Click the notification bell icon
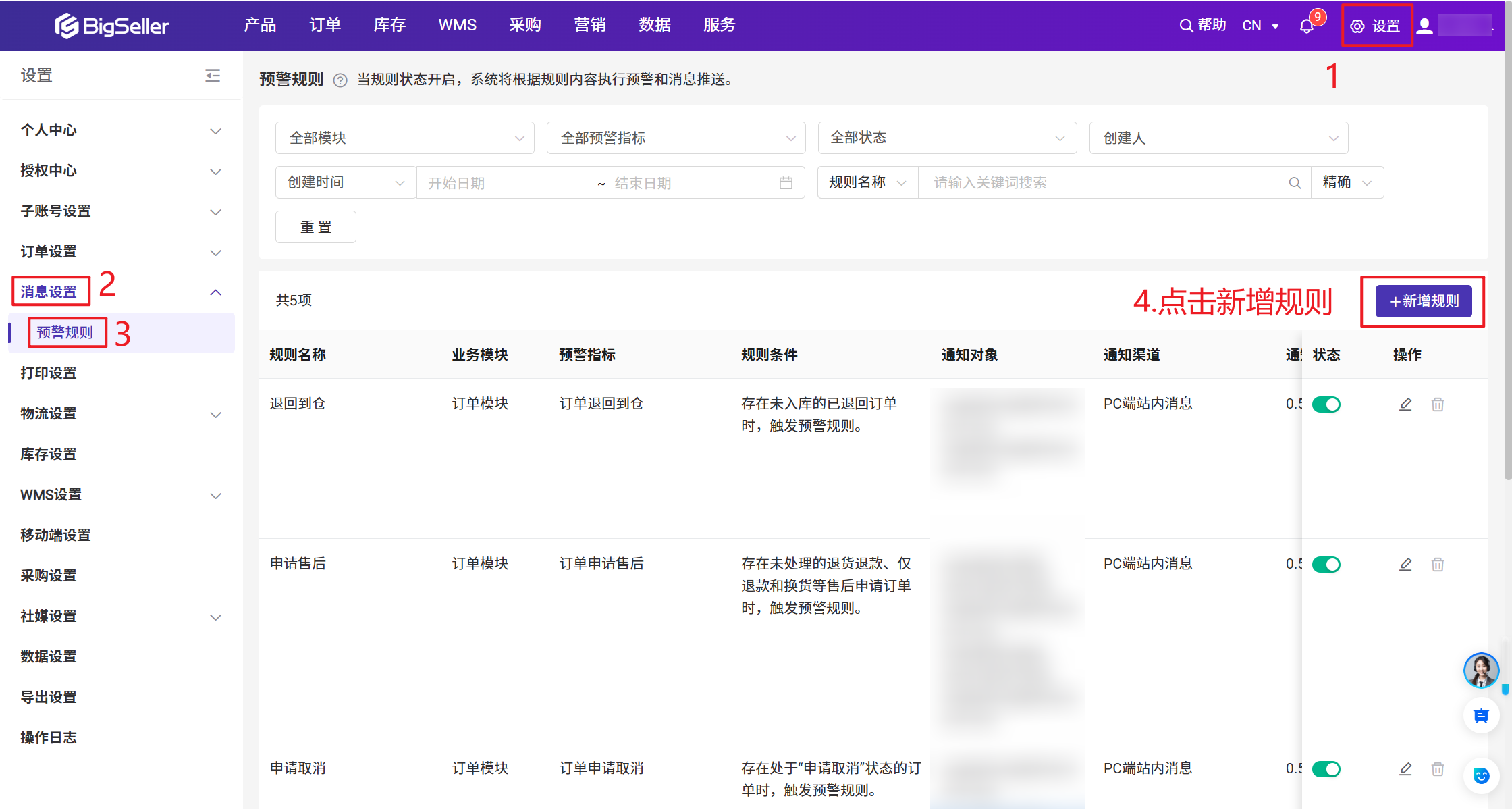 (1307, 26)
